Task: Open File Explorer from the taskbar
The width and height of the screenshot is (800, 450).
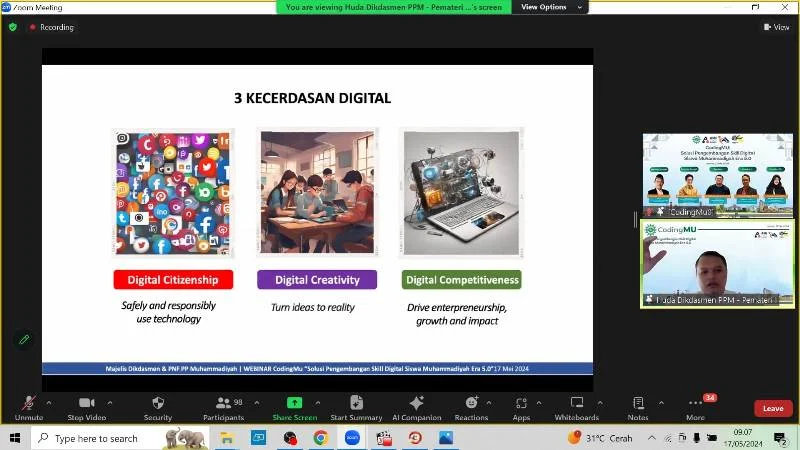Action: click(227, 438)
